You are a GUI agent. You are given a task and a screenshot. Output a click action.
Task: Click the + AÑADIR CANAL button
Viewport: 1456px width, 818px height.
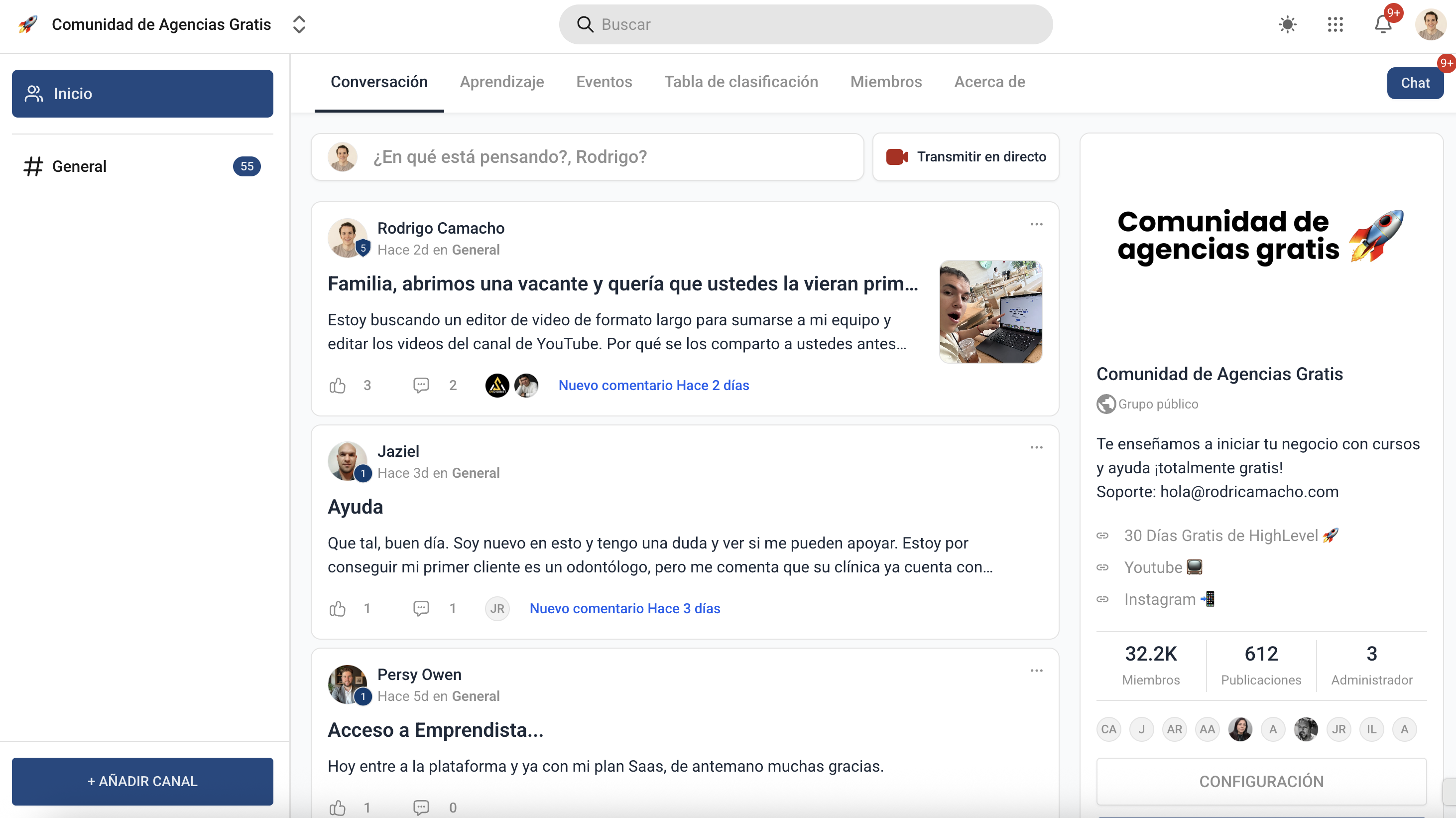coord(142,781)
